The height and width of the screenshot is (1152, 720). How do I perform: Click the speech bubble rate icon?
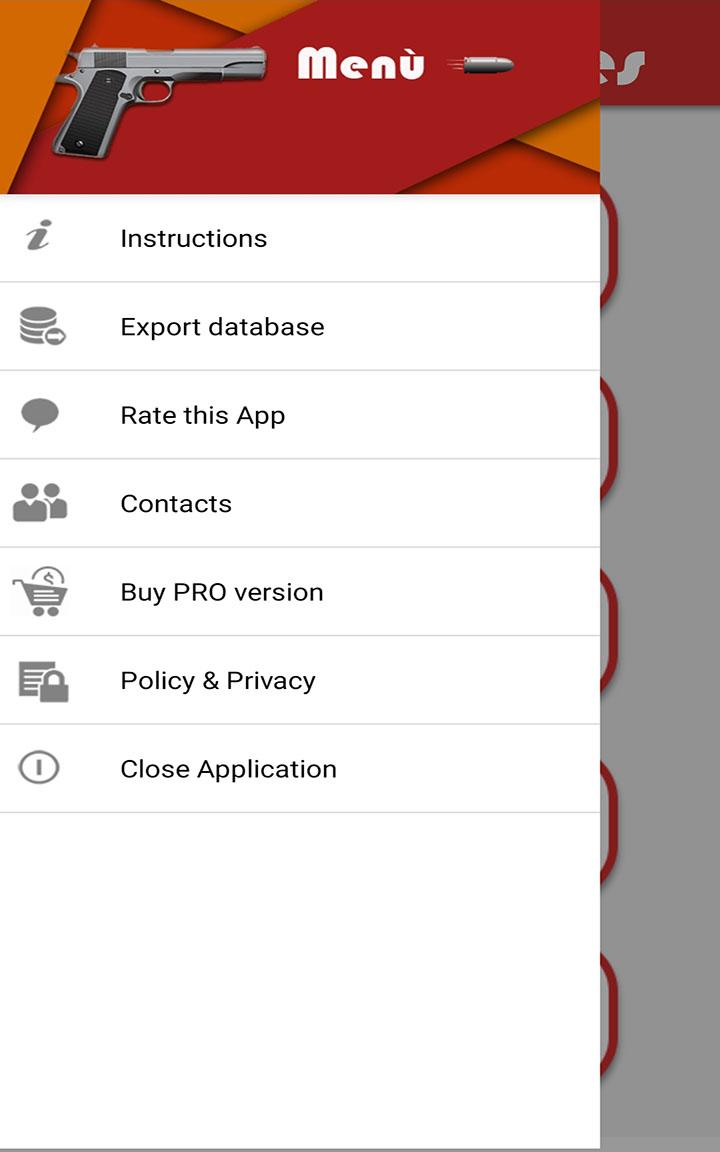pyautogui.click(x=39, y=415)
